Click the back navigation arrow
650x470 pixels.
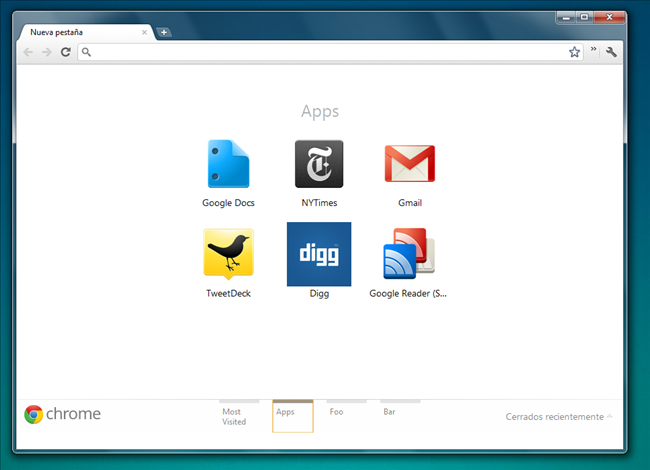(x=28, y=52)
